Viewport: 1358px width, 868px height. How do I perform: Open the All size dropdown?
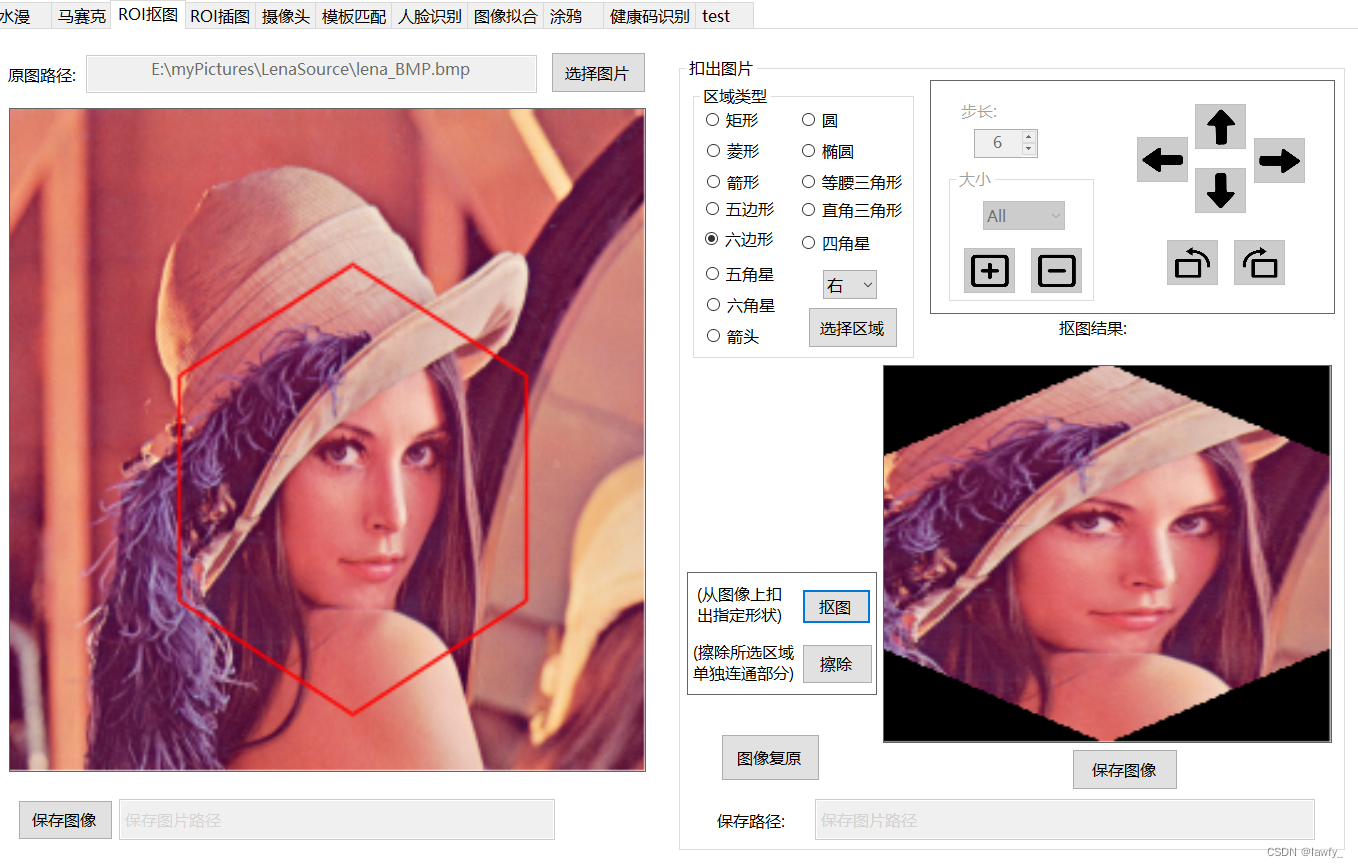pyautogui.click(x=1023, y=215)
